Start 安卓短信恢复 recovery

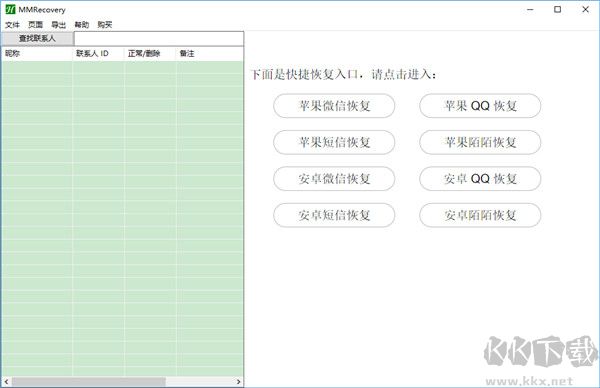point(334,215)
